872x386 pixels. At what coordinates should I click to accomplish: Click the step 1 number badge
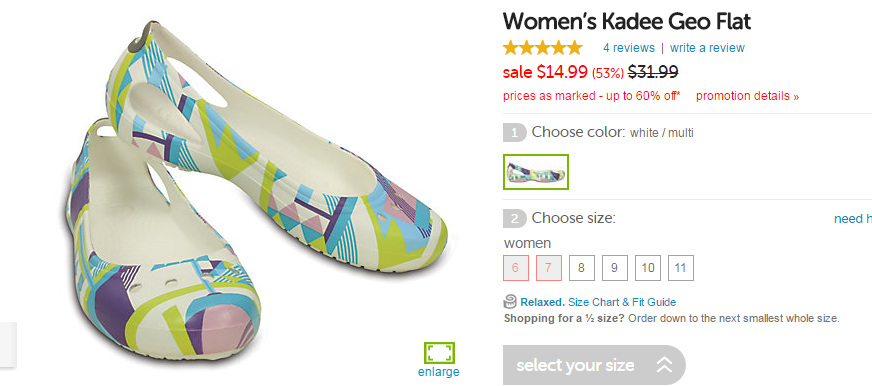(x=514, y=133)
